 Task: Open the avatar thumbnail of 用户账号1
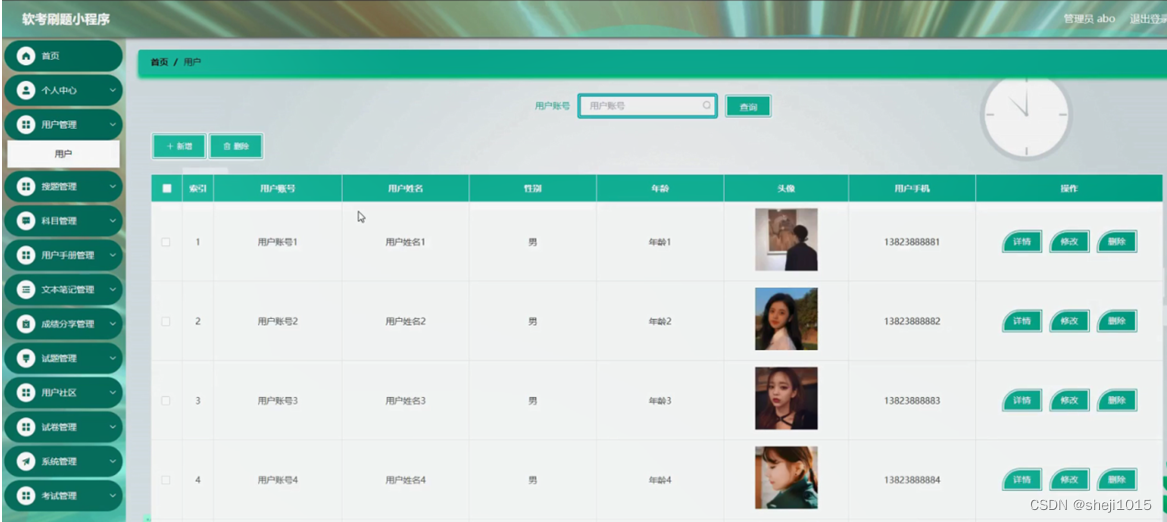[x=786, y=239]
